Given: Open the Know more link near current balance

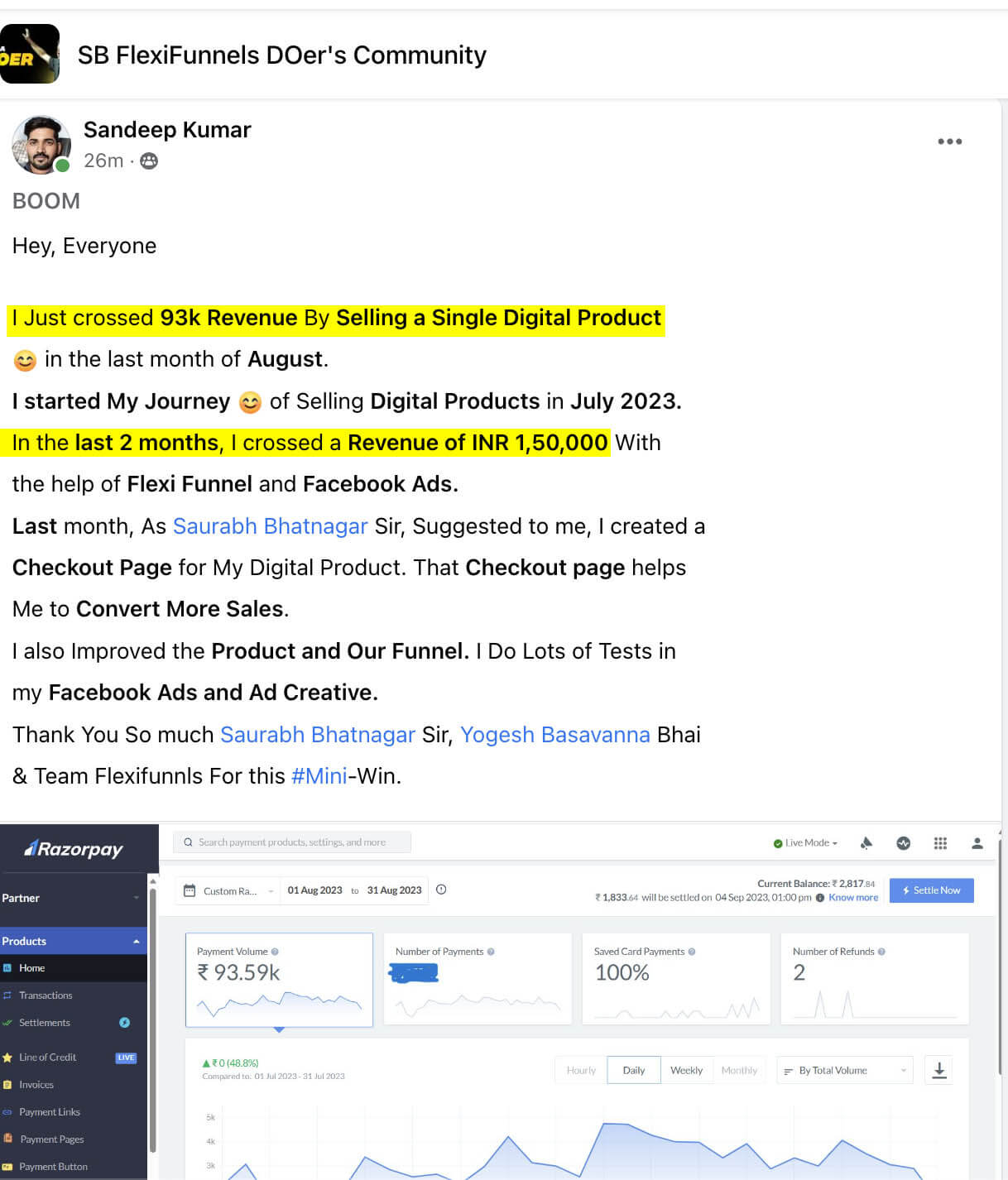Looking at the screenshot, I should (x=853, y=897).
